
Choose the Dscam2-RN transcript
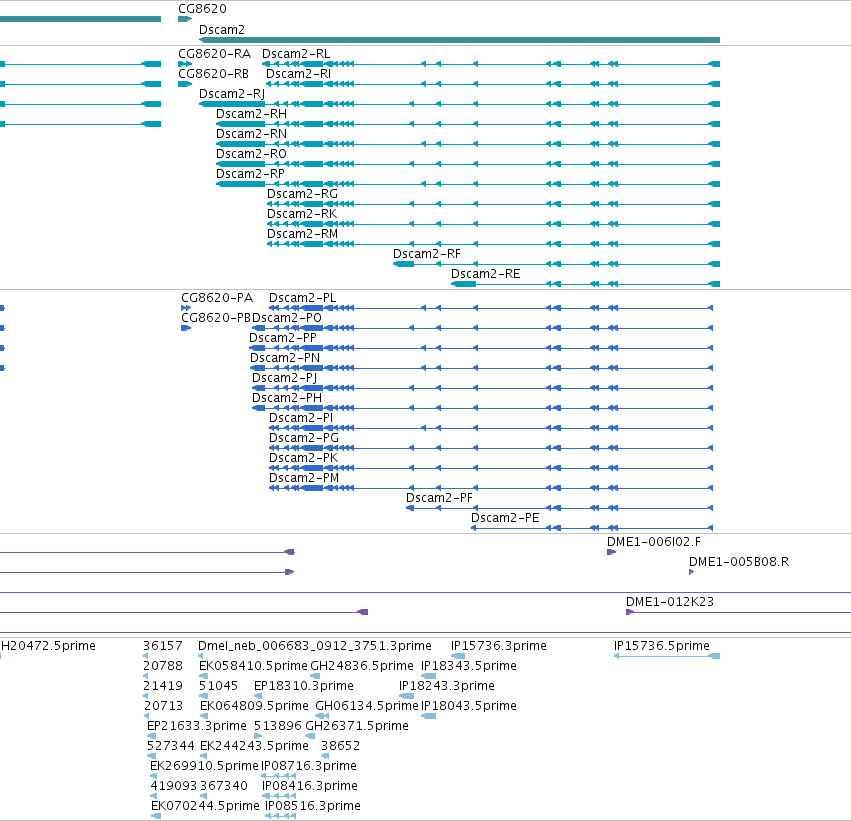[251, 134]
